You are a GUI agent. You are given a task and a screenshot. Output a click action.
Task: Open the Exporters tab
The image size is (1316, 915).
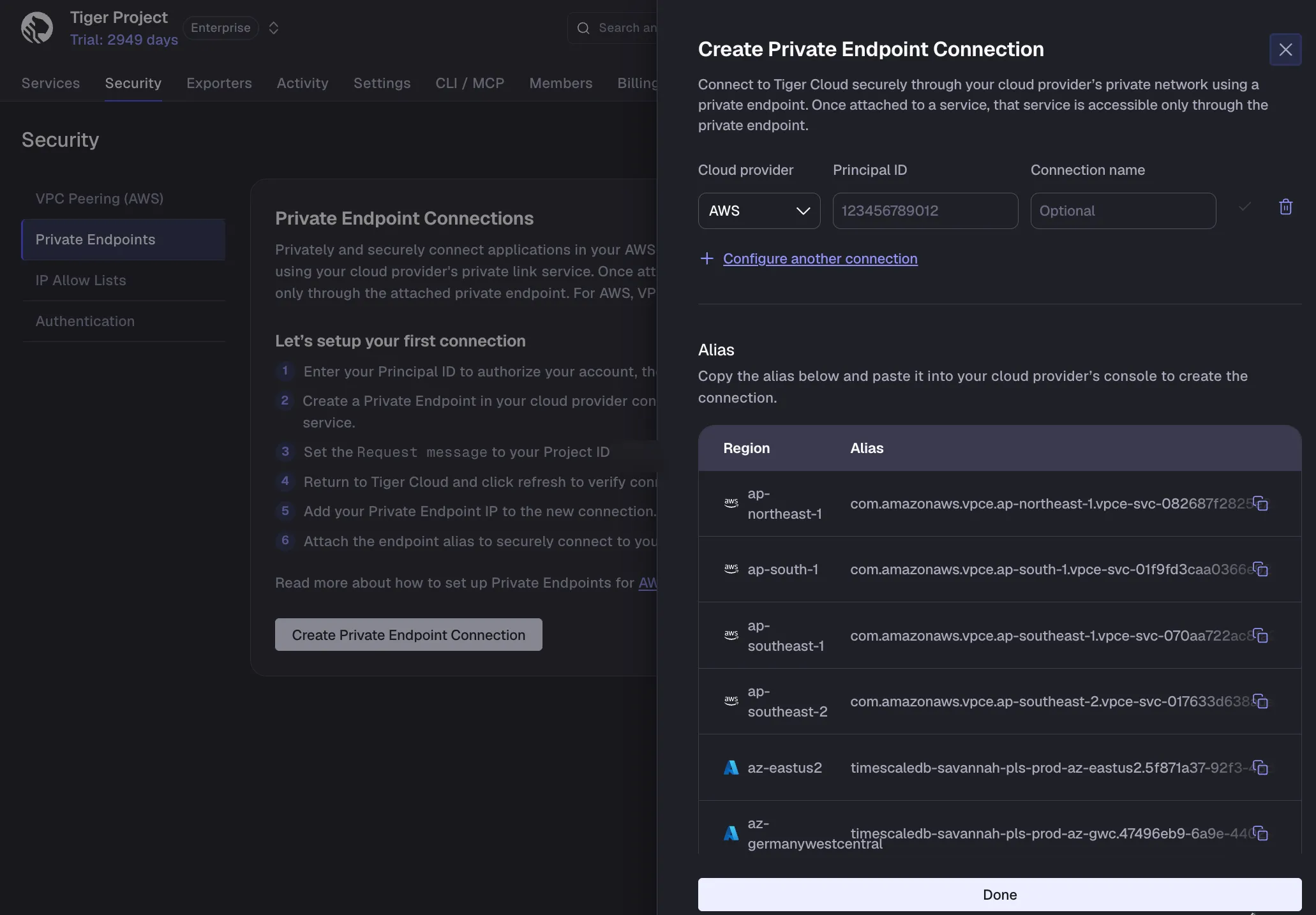tap(219, 84)
